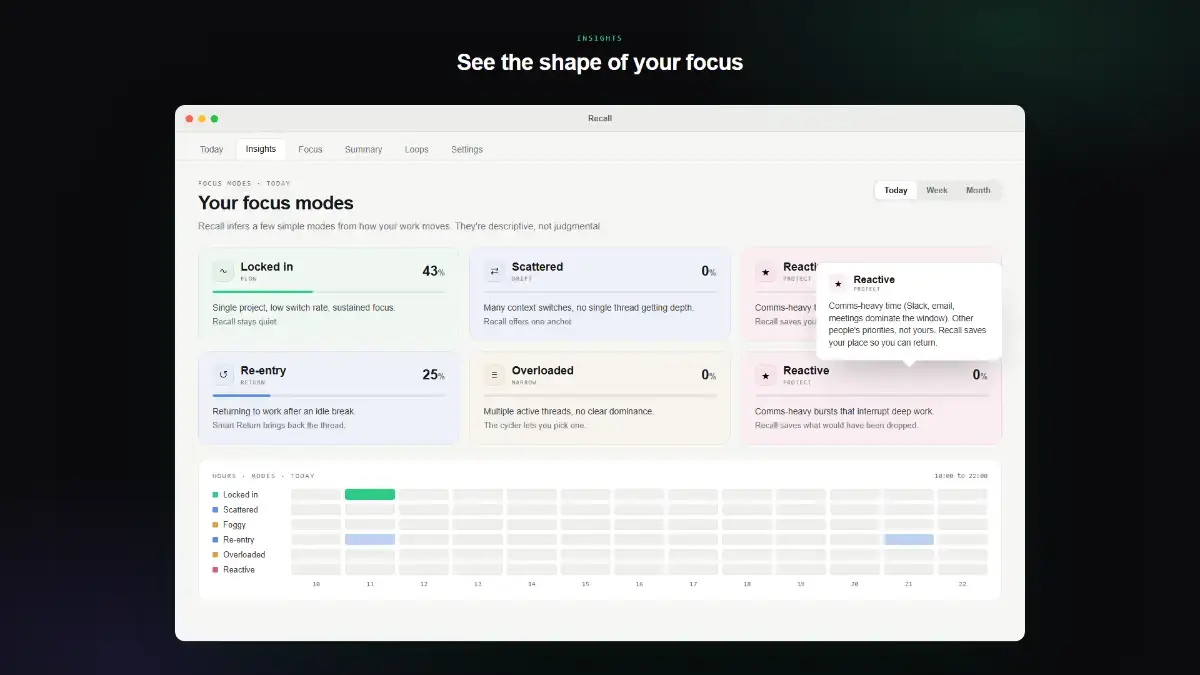Click star icon on Reactive card showing 0%

[x=765, y=375]
